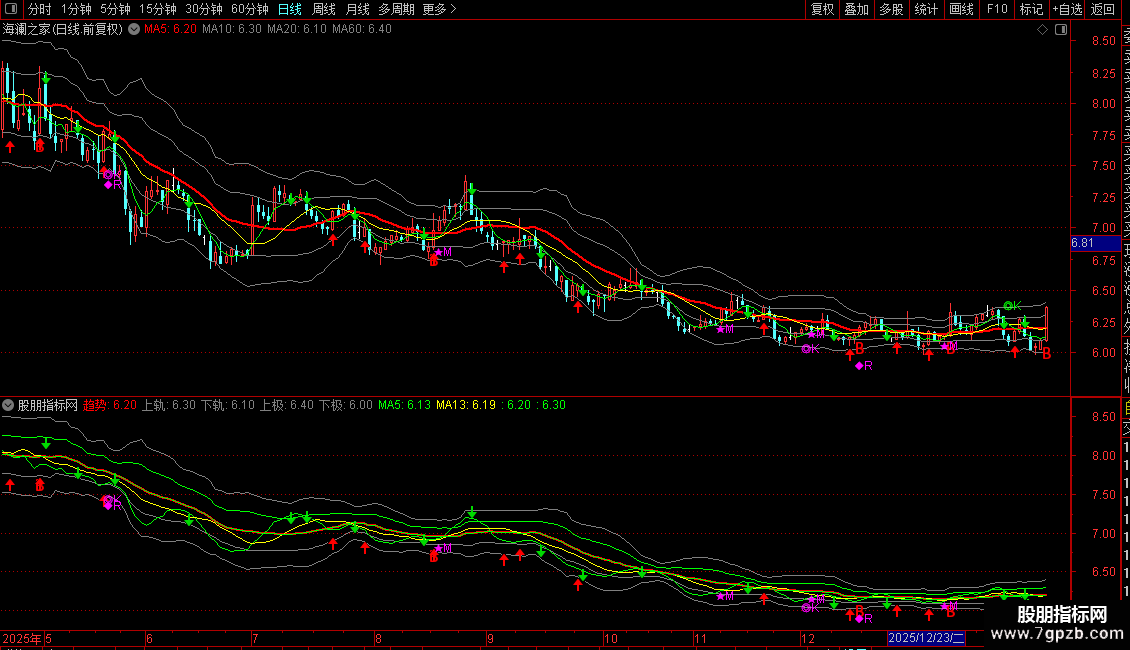Image resolution: width=1130 pixels, height=650 pixels.
Task: Expand the 股朋指标网 indicator dropdown arrow
Action: [x=8, y=406]
